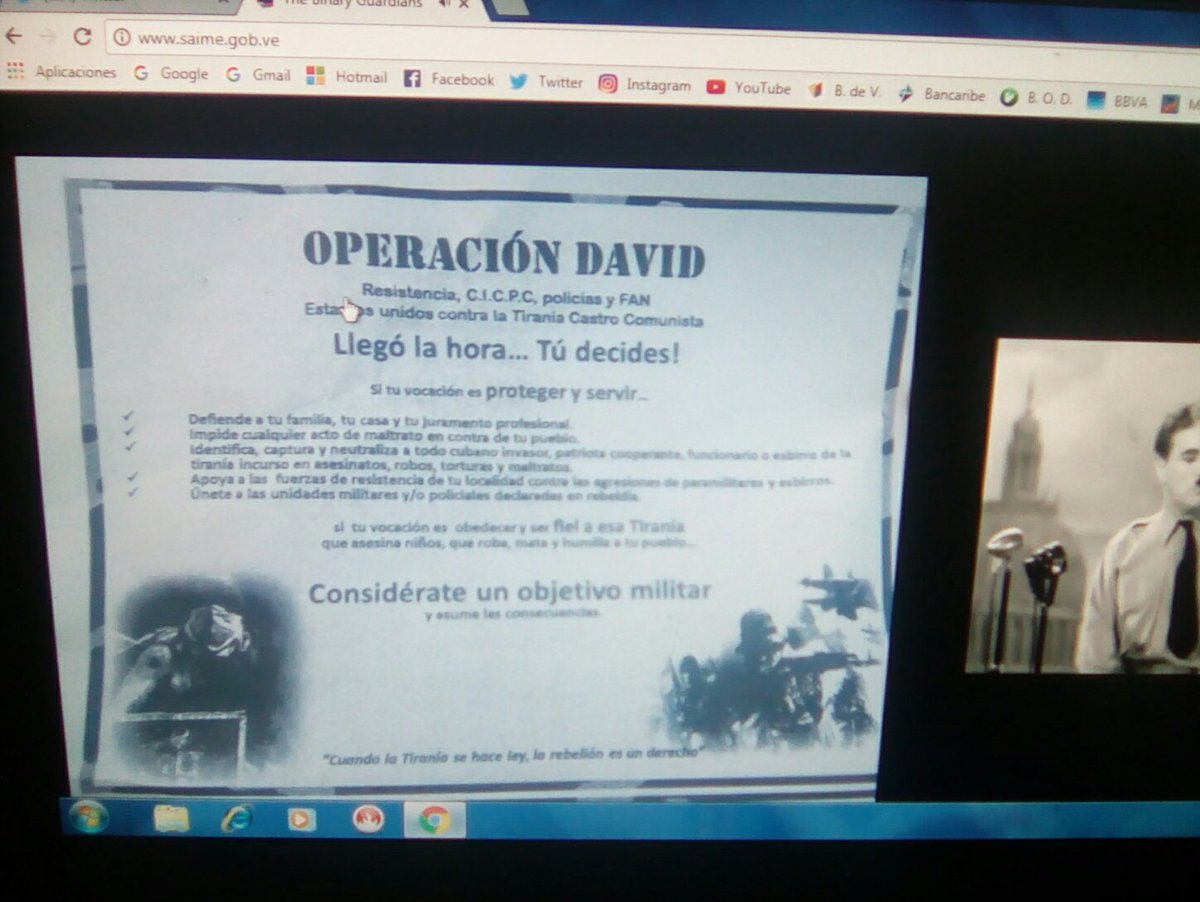This screenshot has width=1200, height=902.
Task: Open the Aplicaciones apps grid
Action: (x=62, y=72)
